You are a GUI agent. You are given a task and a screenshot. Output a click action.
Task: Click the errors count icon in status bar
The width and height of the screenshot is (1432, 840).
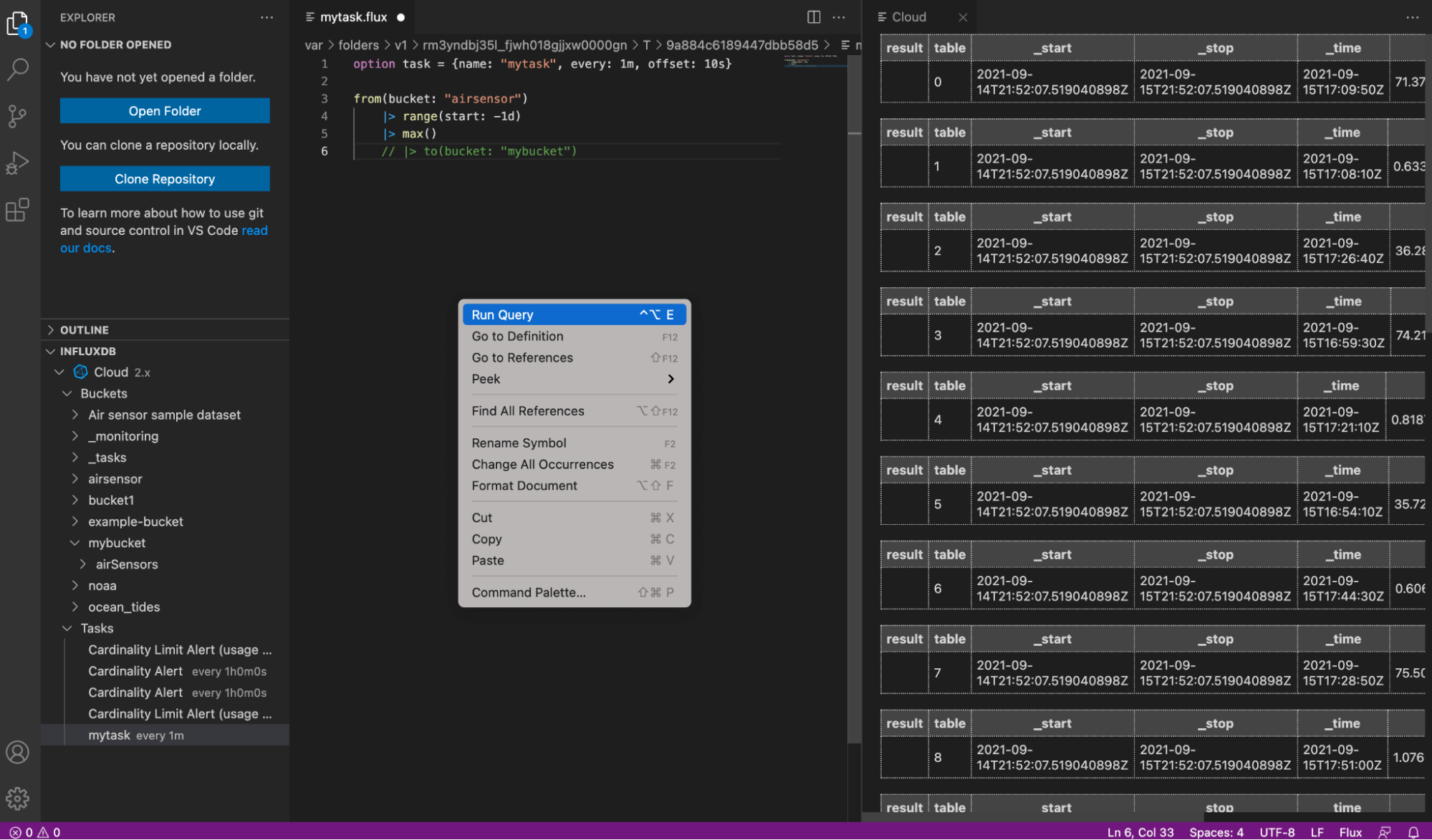(x=15, y=832)
